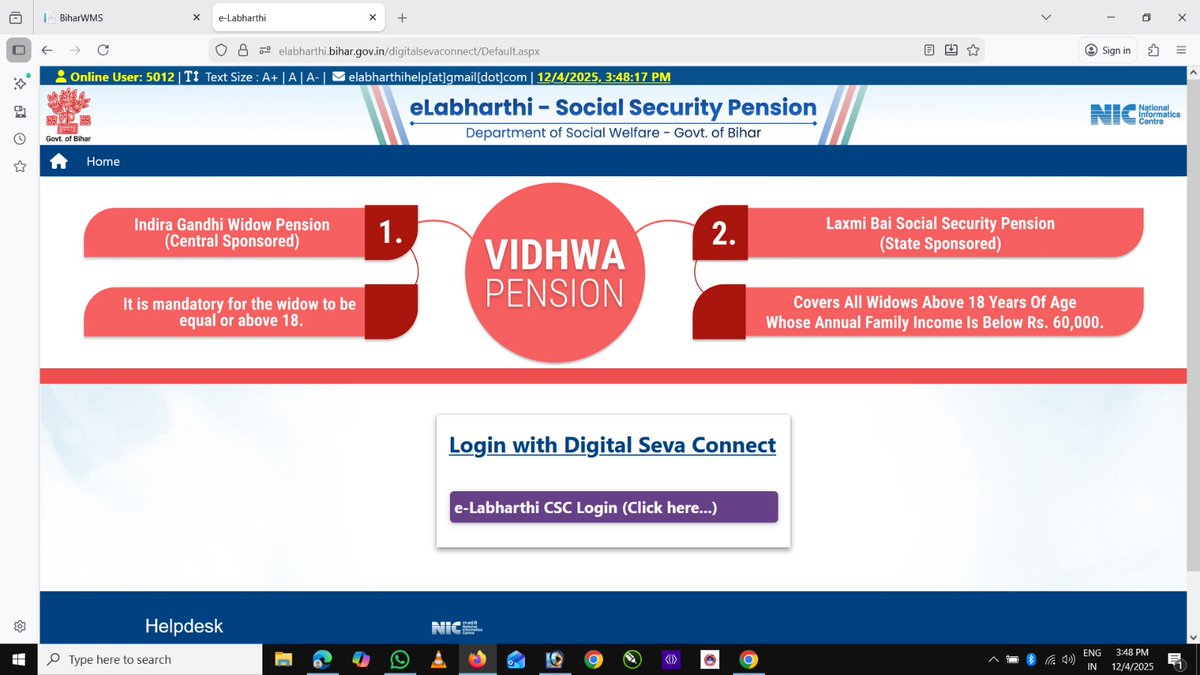Open Firefox hamburger application menu
The height and width of the screenshot is (675, 1200).
click(x=1182, y=50)
